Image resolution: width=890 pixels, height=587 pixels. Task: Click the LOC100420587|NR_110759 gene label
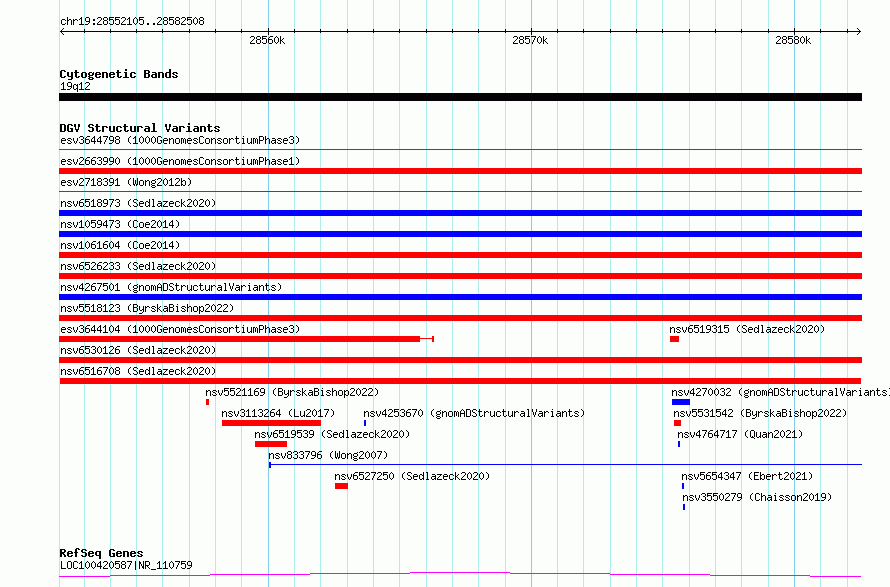[x=126, y=565]
